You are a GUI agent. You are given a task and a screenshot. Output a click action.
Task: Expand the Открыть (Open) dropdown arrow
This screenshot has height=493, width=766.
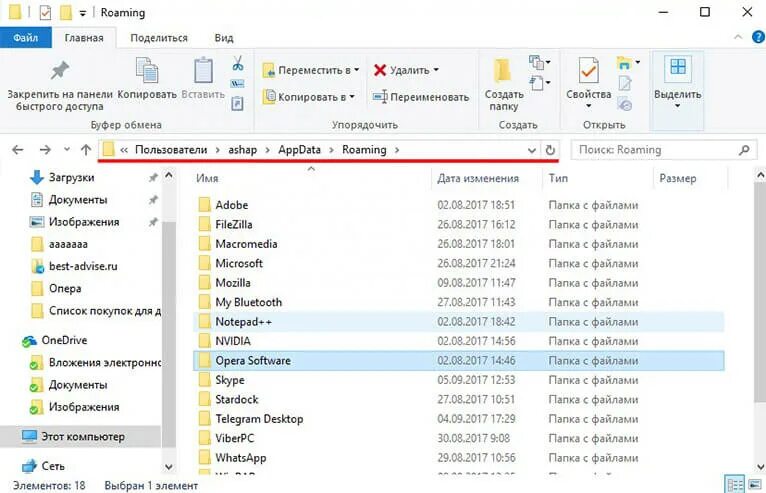637,63
